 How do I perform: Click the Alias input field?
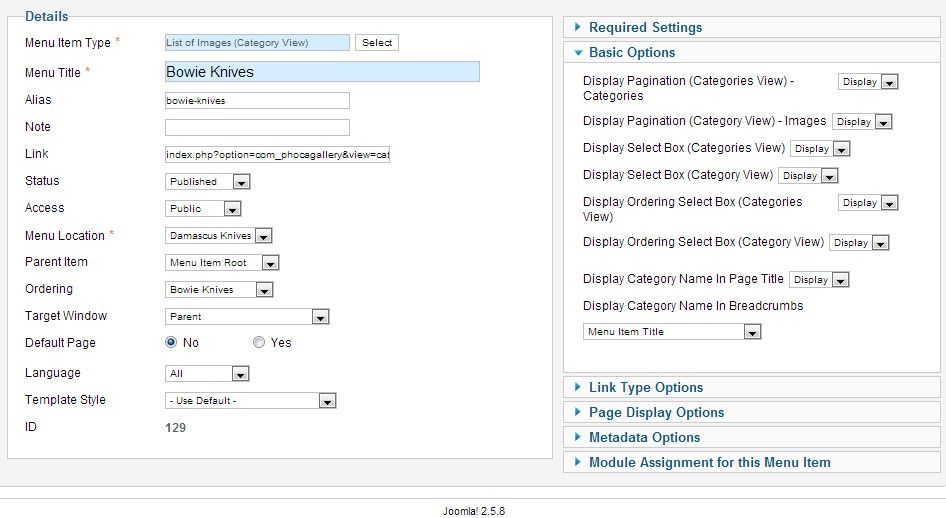(x=257, y=100)
